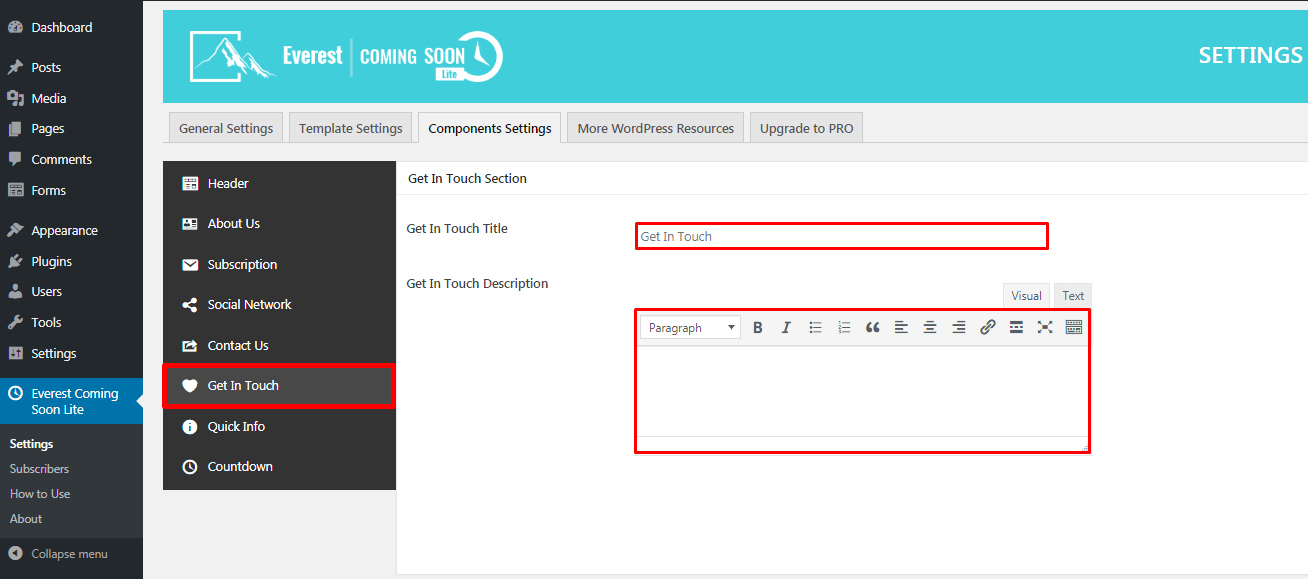Open the Subscription component section
Viewport: 1308px width, 579px height.
279,264
